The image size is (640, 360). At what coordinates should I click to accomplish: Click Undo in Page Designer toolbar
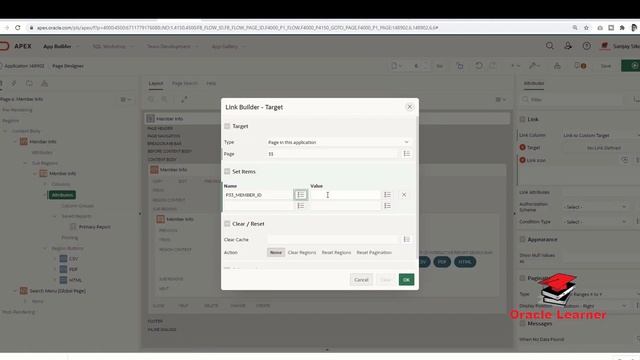click(479, 66)
